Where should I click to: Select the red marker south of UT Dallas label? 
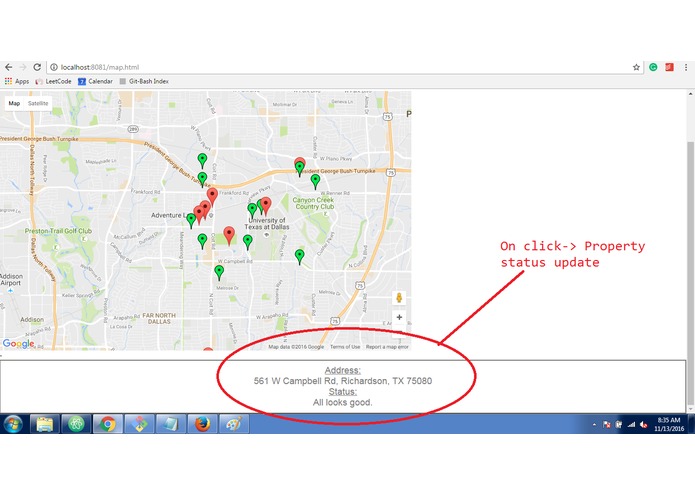tap(229, 234)
